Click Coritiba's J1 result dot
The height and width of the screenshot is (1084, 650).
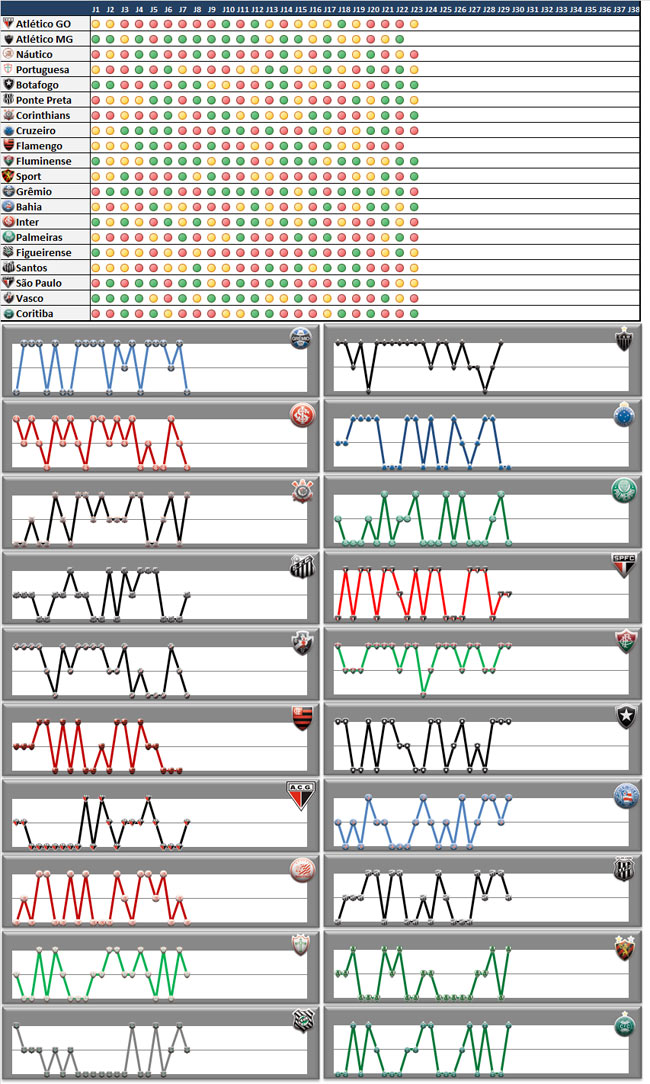[96, 314]
